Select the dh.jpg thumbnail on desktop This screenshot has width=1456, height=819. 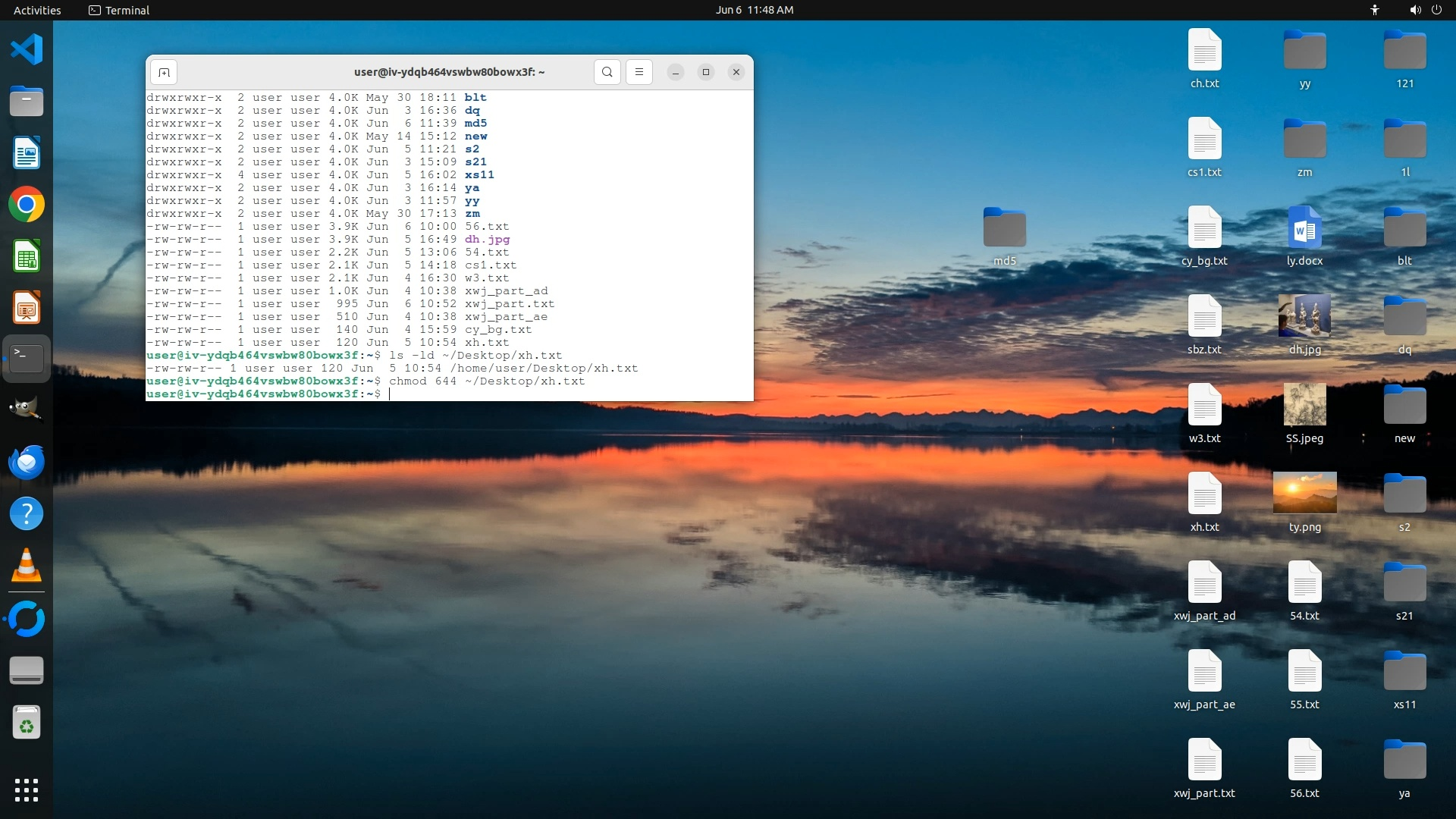1304,315
